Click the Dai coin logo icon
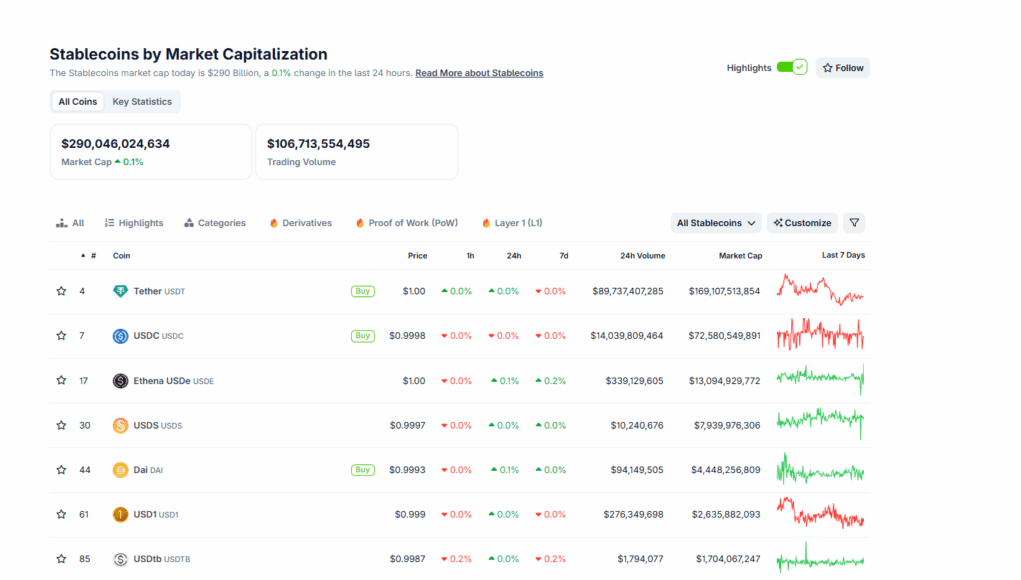The image size is (1021, 580). 120,470
